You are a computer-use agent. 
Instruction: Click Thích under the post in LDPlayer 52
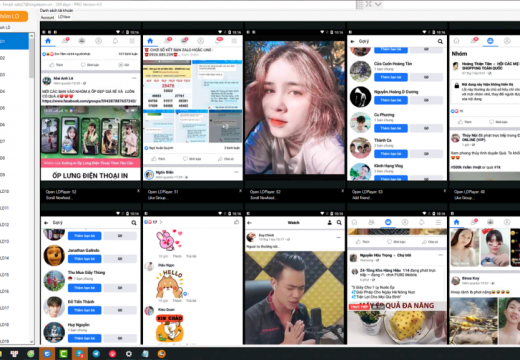(x=56, y=65)
